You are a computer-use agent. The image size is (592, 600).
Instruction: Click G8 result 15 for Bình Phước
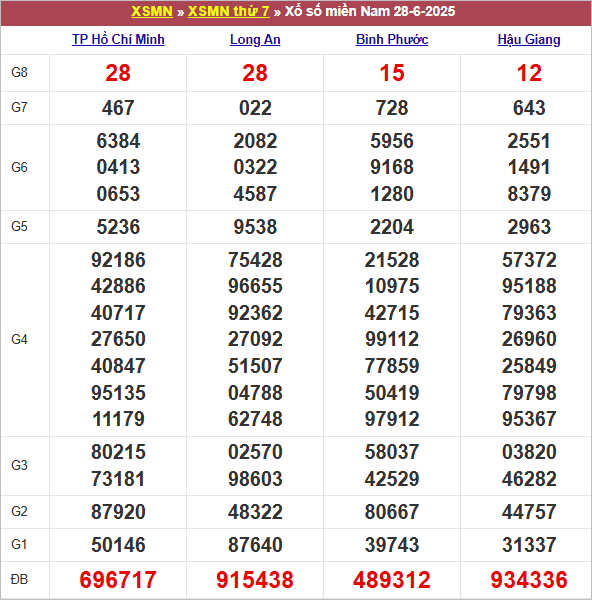(392, 73)
